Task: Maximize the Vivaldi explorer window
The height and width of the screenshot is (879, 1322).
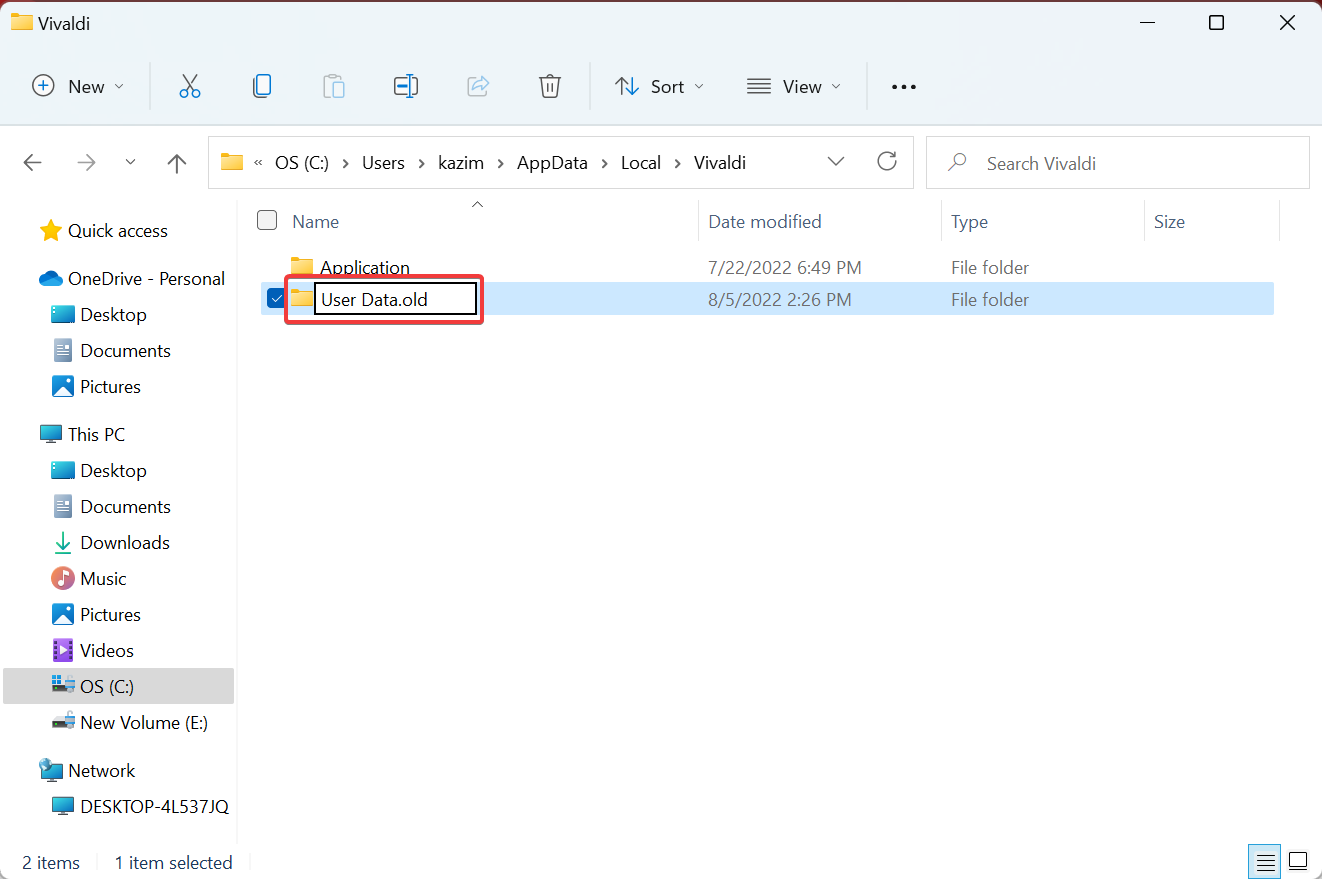Action: point(1216,22)
